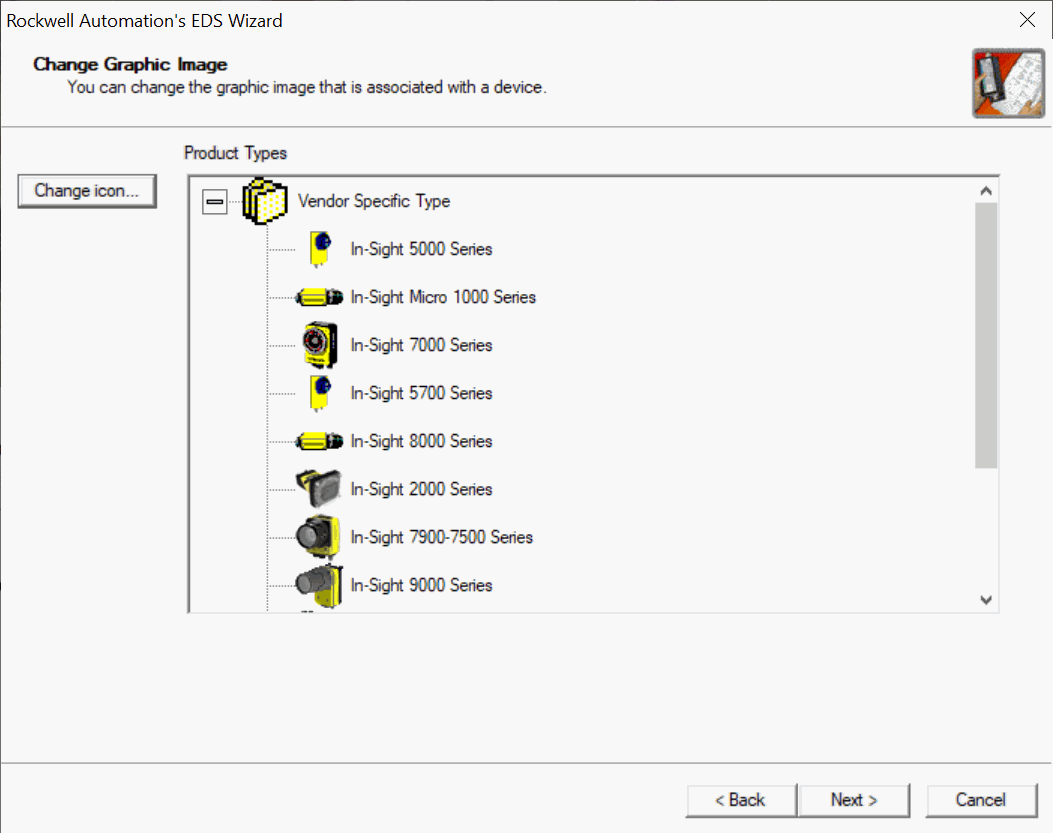This screenshot has height=833, width=1053.
Task: Click the scroll up arrow in product list
Action: pos(986,190)
